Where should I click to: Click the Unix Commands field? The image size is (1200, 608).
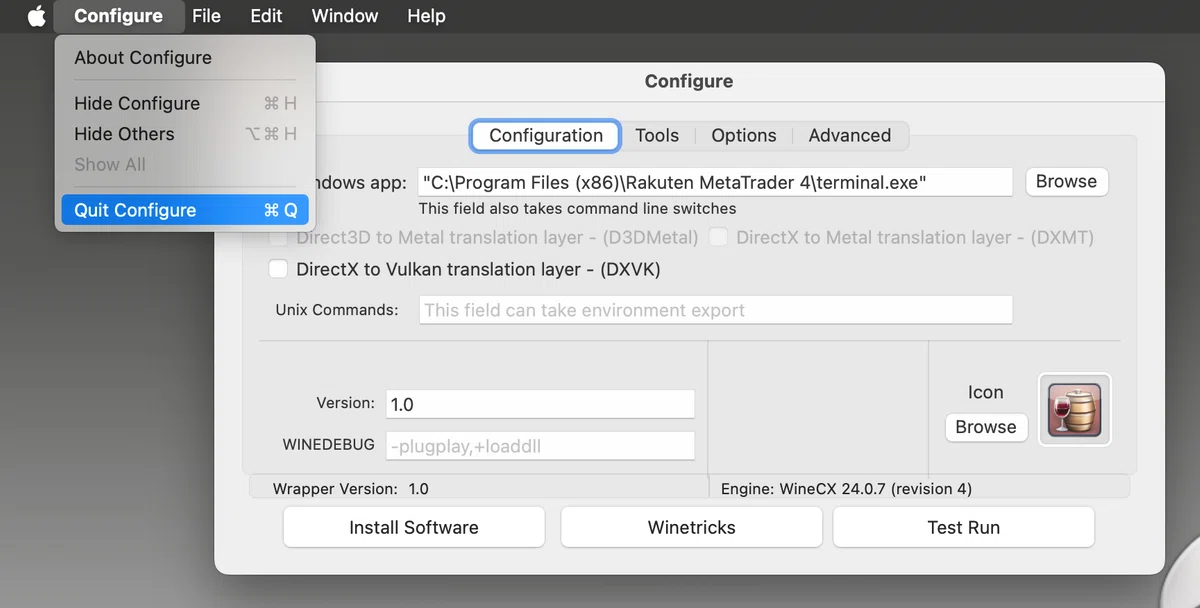[715, 310]
